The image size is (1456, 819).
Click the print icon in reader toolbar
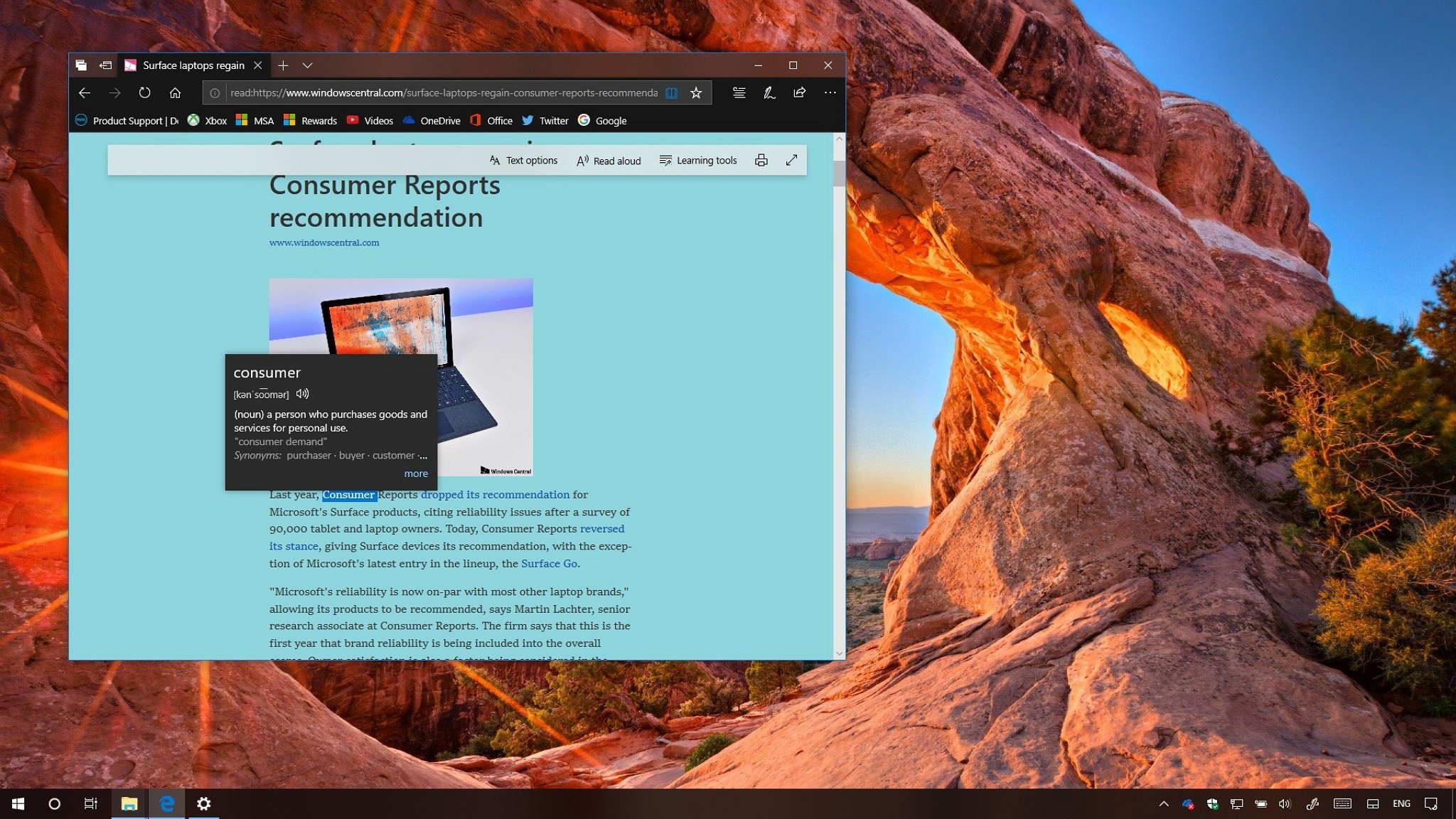click(x=761, y=160)
